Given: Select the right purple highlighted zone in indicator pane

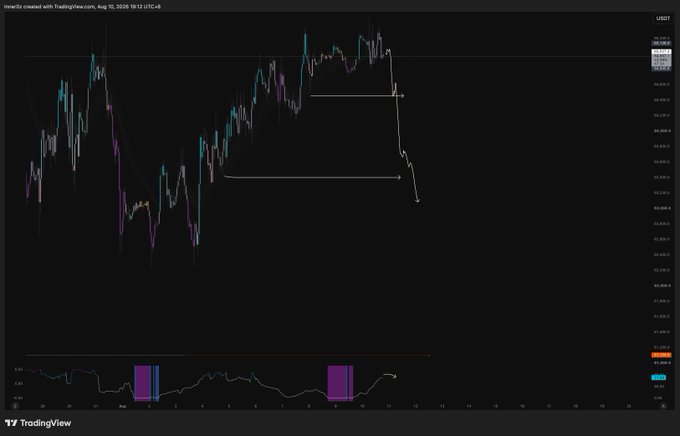Looking at the screenshot, I should coord(340,383).
